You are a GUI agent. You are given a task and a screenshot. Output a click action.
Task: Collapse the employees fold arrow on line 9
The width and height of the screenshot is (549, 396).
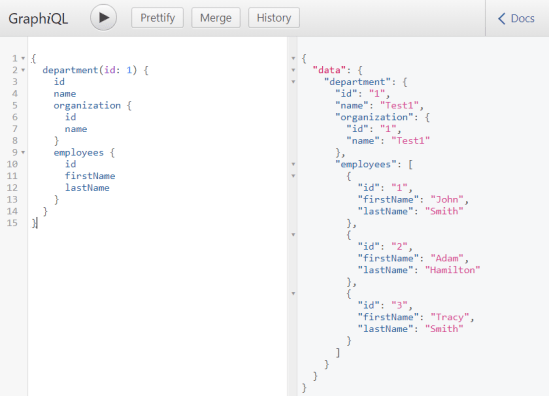tap(23, 152)
